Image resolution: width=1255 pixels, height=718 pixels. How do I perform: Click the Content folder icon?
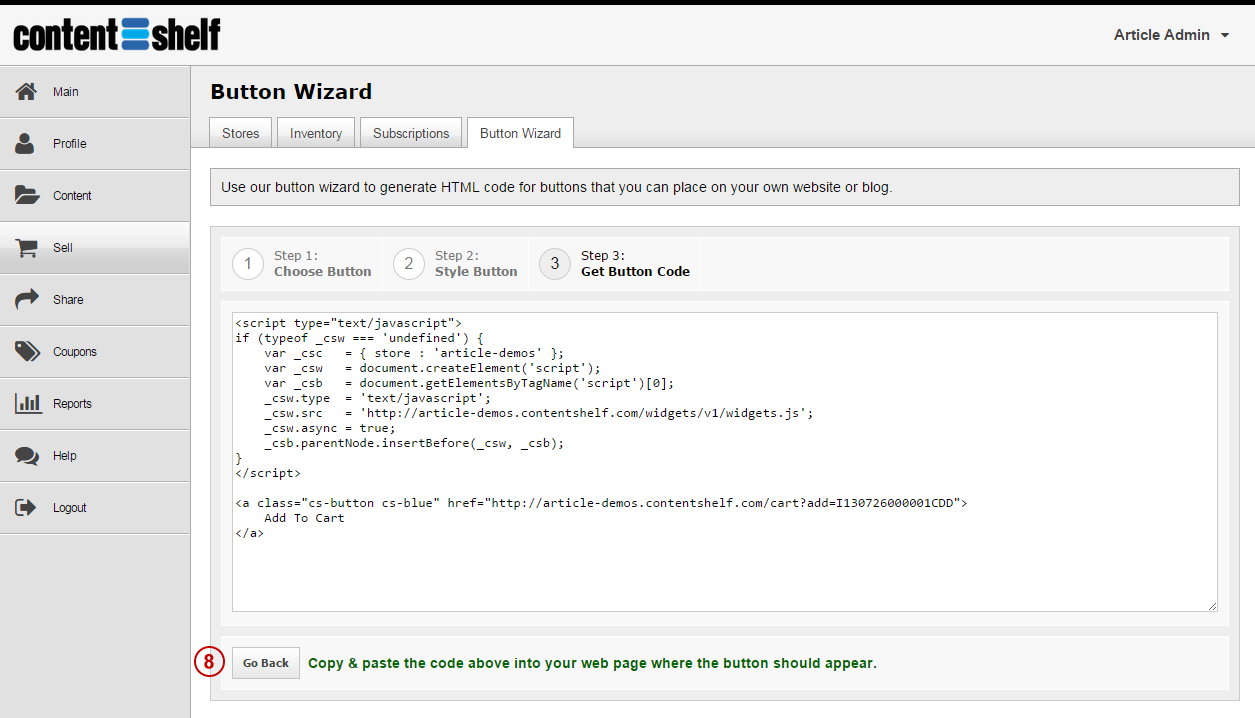pos(27,196)
